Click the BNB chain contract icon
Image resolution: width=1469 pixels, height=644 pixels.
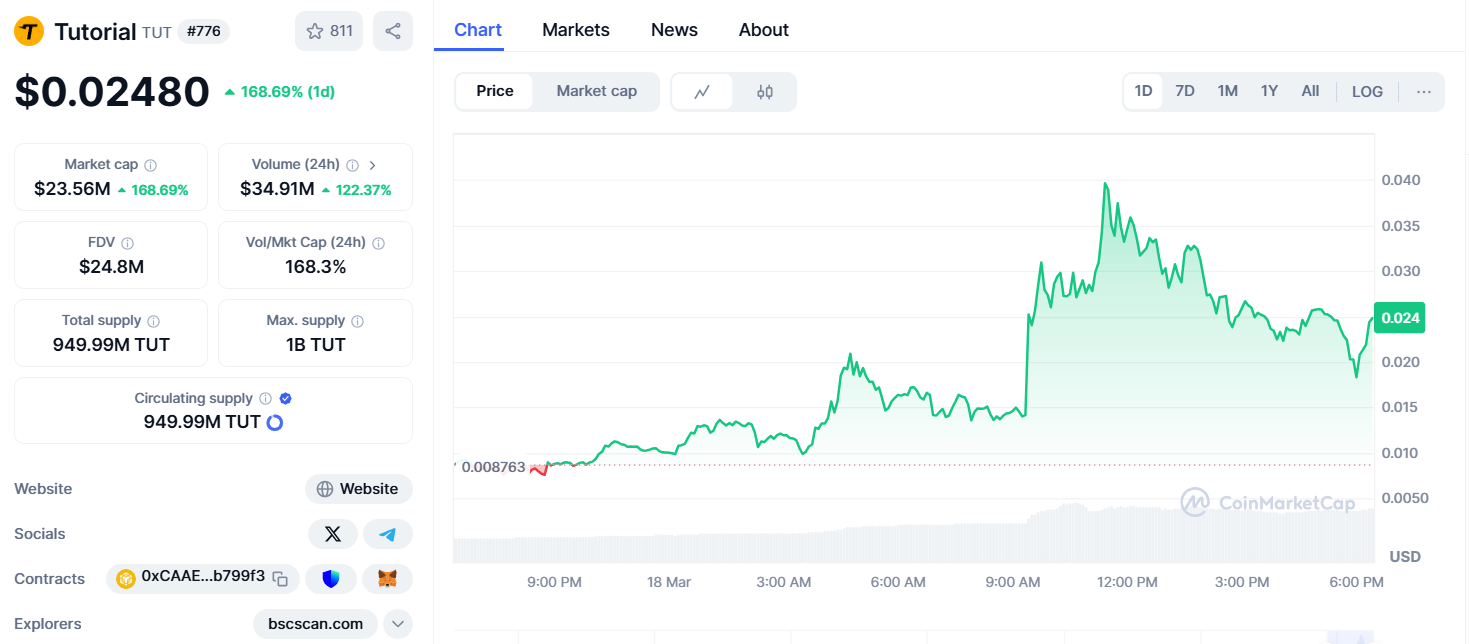click(126, 578)
